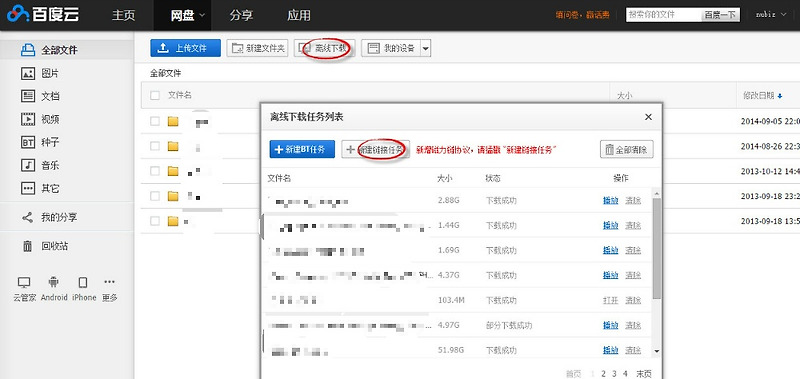Click the iPhone device icon
The image size is (800, 379).
point(83,282)
